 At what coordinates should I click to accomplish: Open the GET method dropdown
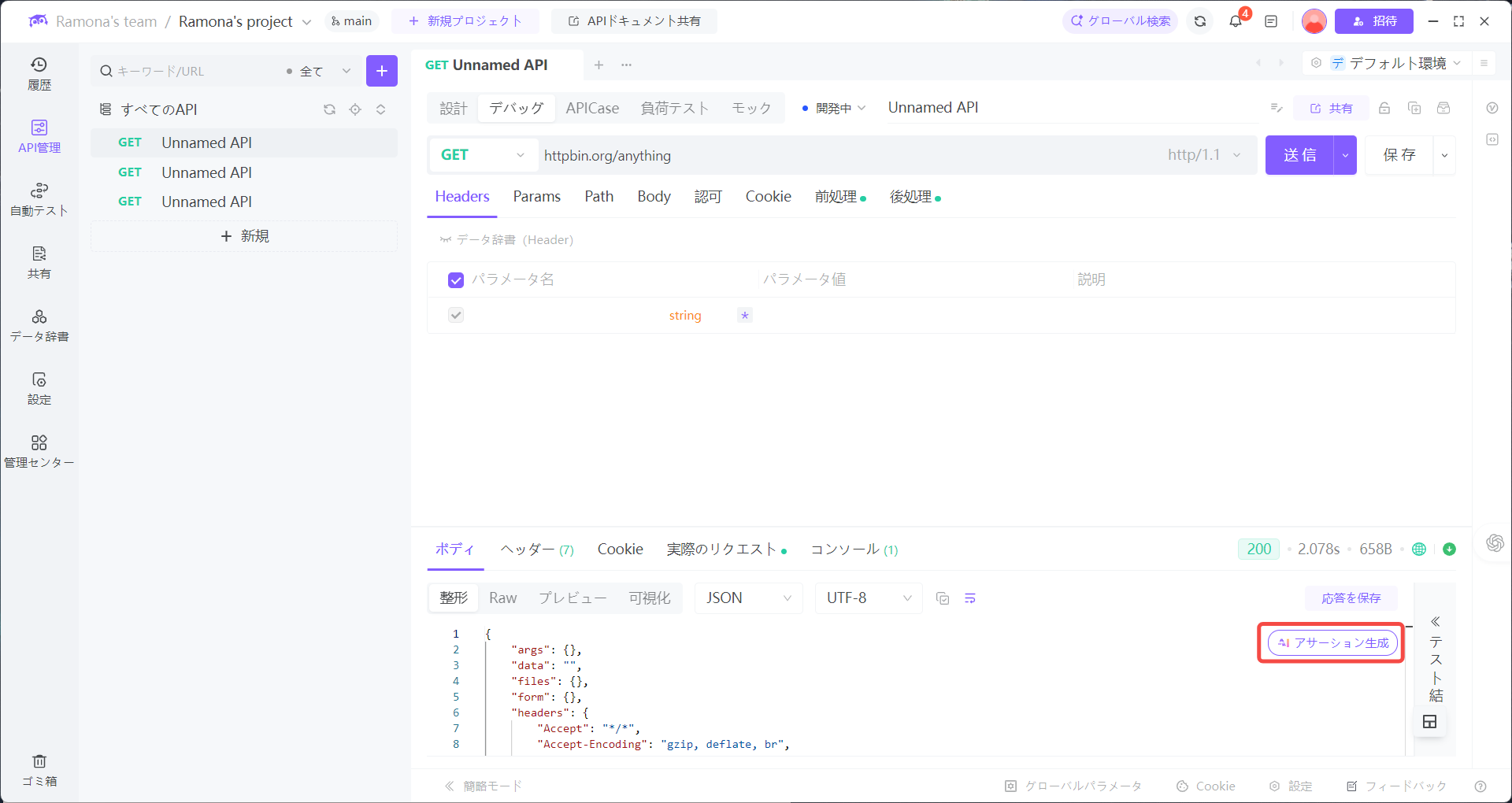[483, 155]
